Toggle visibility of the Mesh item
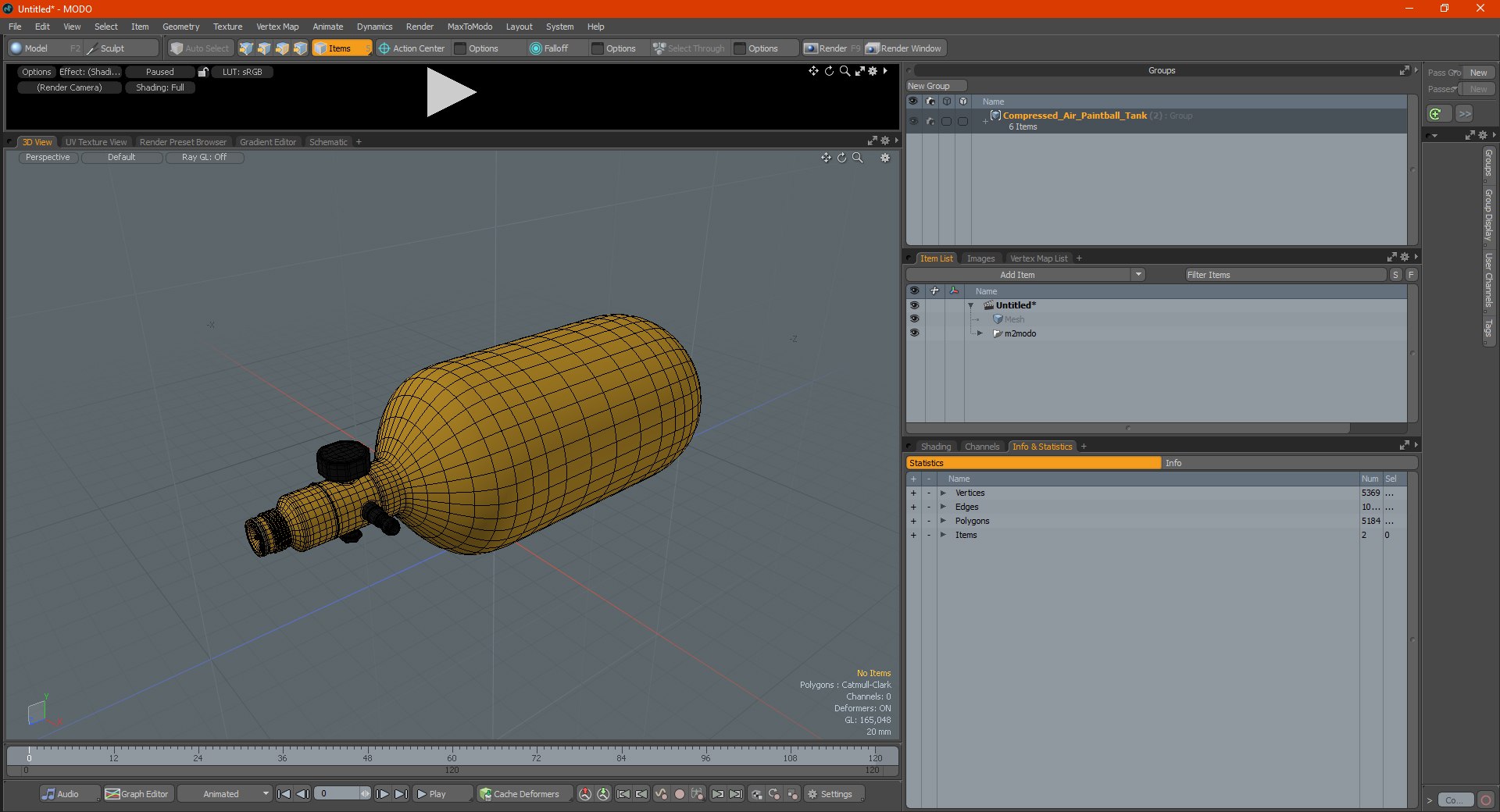This screenshot has height=812, width=1500. click(914, 319)
